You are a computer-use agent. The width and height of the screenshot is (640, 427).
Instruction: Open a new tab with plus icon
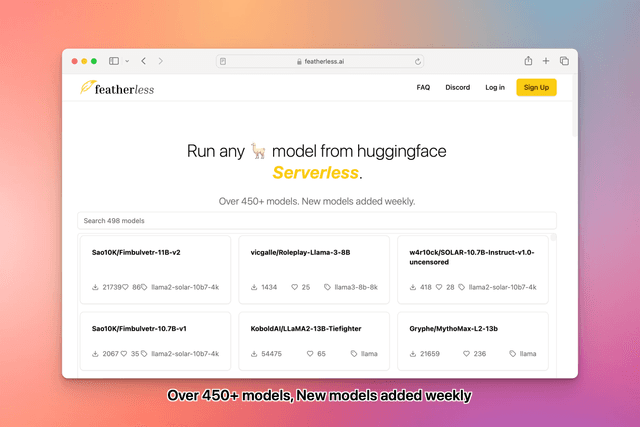coord(546,61)
